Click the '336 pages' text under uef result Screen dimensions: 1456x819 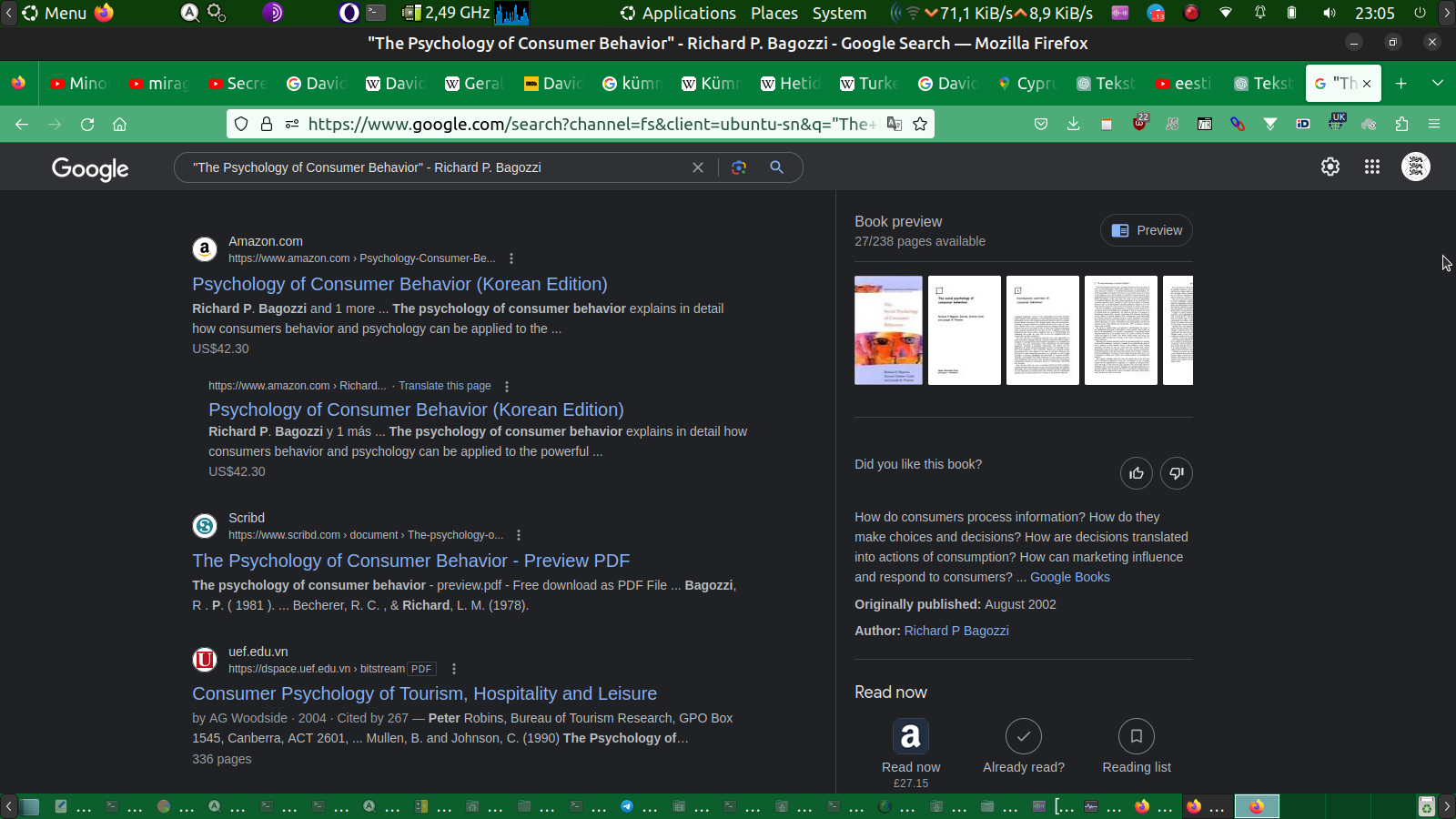(x=222, y=759)
